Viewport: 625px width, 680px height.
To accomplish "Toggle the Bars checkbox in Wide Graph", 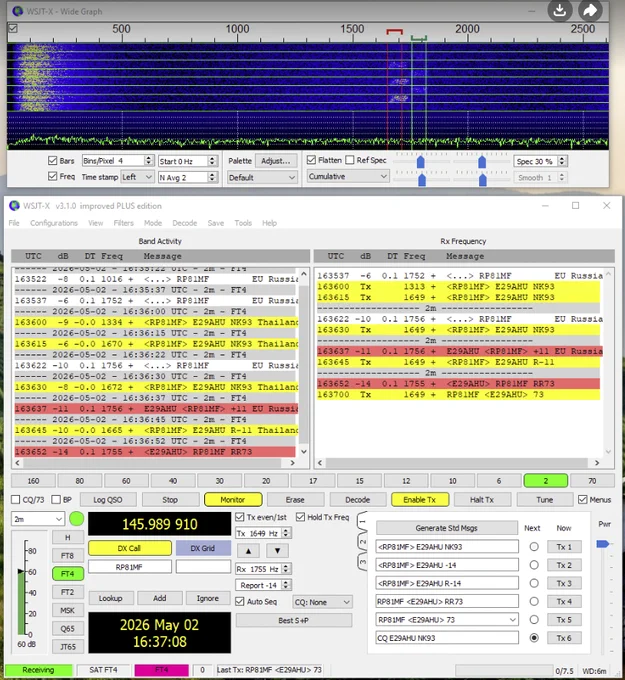I will pyautogui.click(x=52, y=161).
